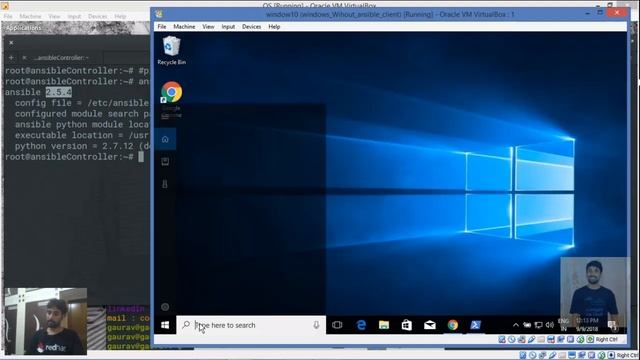Screen dimensions: 640x360
Task: Click the VirtualBox title icon of window10 window
Action: (x=159, y=14)
